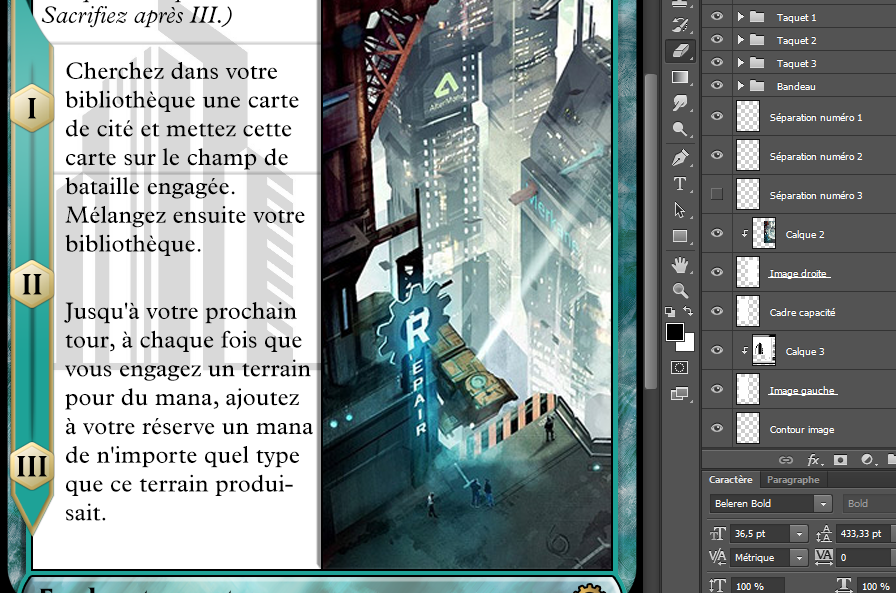
Task: Expand the Taquet 1 group
Action: tap(741, 17)
